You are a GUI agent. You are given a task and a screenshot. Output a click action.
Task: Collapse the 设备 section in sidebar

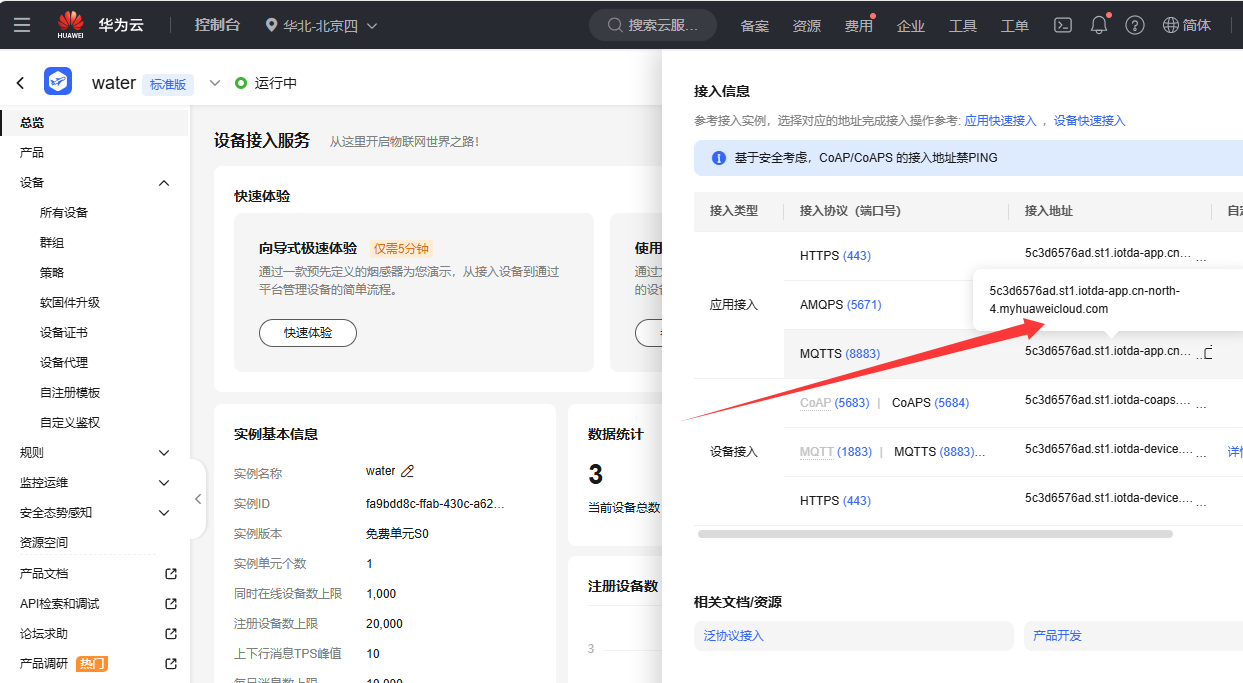click(x=163, y=183)
